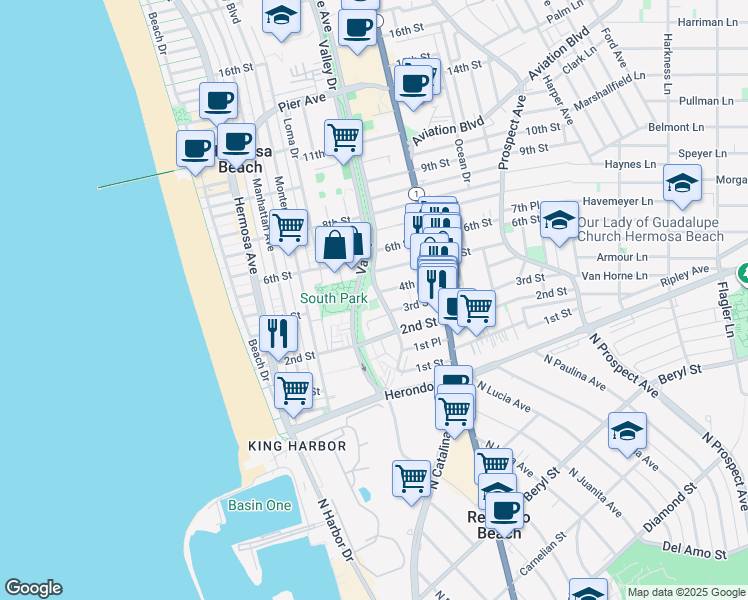Click the Route 1 highway shield
Screen dimensions: 748x600
pyautogui.click(x=415, y=193)
